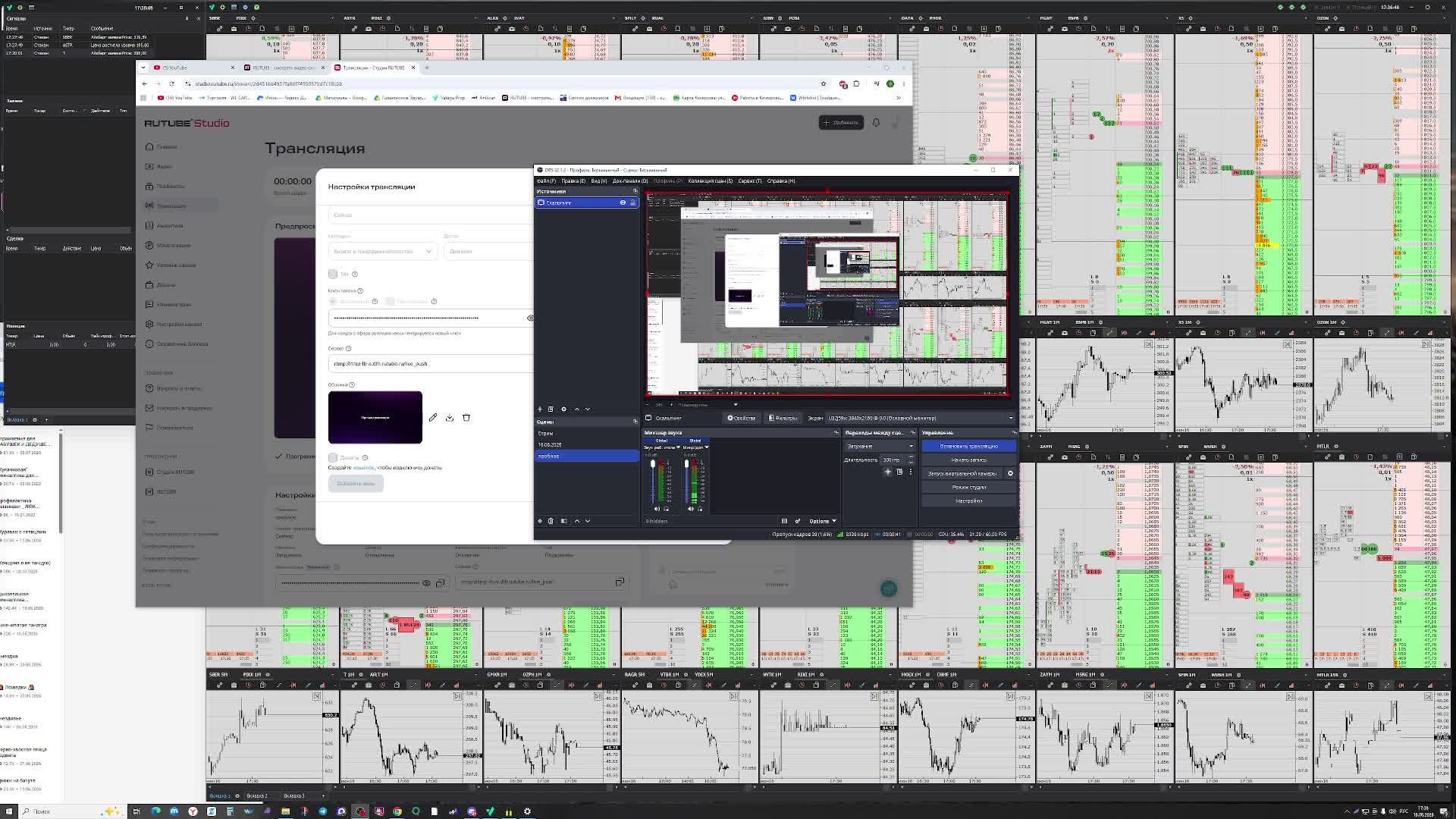The image size is (1456, 819).
Task: Copy the background page's server URL
Action: 620,582
